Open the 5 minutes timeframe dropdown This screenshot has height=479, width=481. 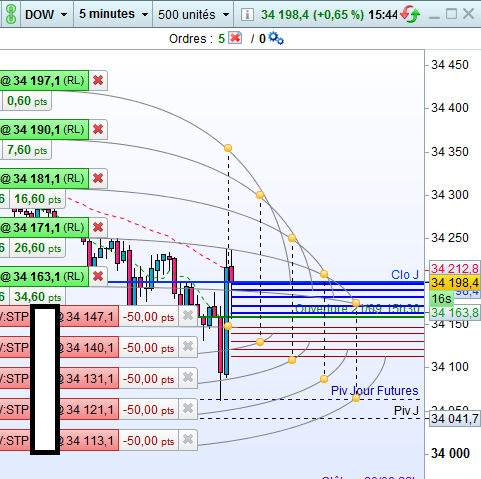pyautogui.click(x=113, y=14)
